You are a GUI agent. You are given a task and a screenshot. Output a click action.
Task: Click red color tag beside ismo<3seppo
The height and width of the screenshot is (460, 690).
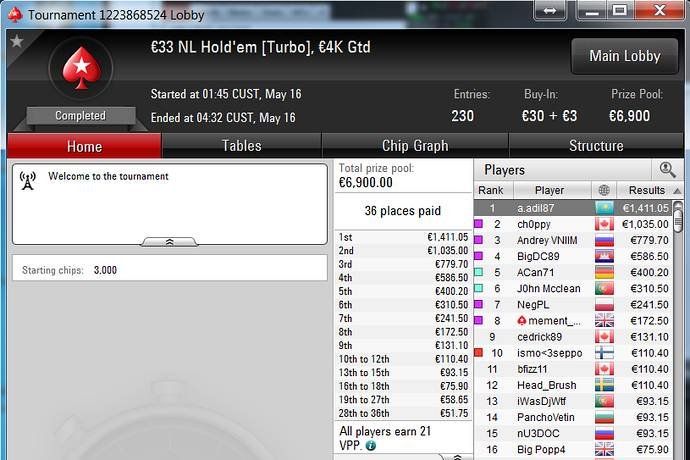tap(478, 352)
